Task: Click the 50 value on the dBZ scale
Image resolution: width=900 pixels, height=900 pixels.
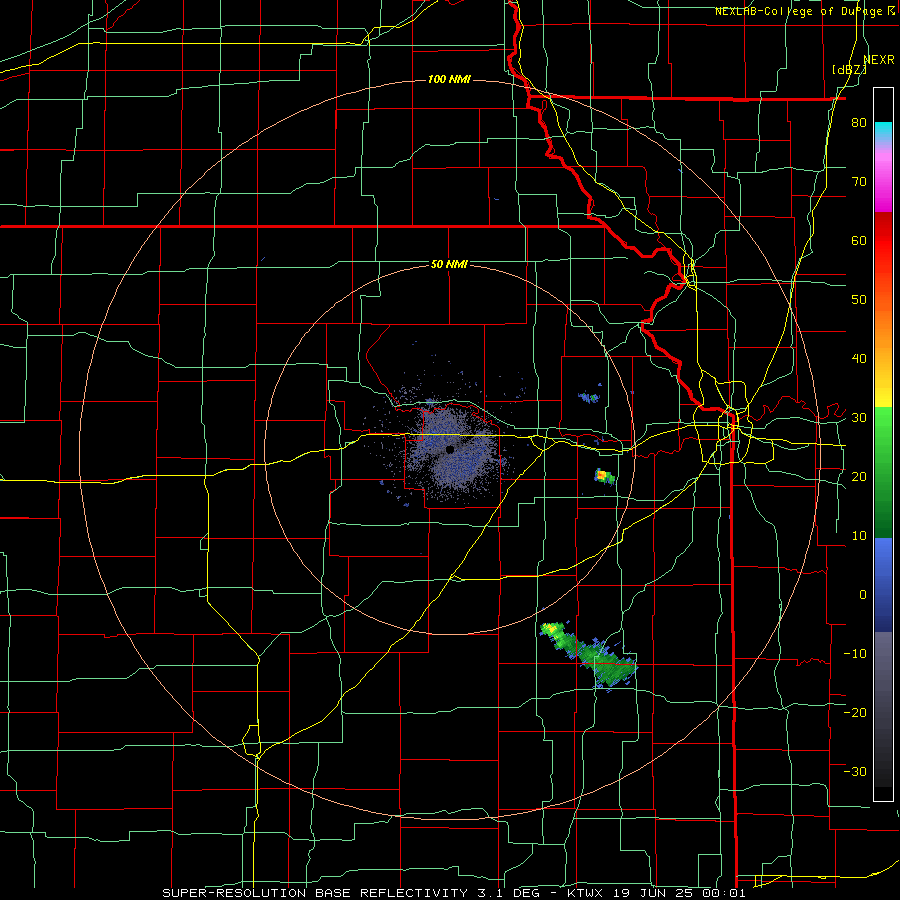Action: (x=859, y=300)
